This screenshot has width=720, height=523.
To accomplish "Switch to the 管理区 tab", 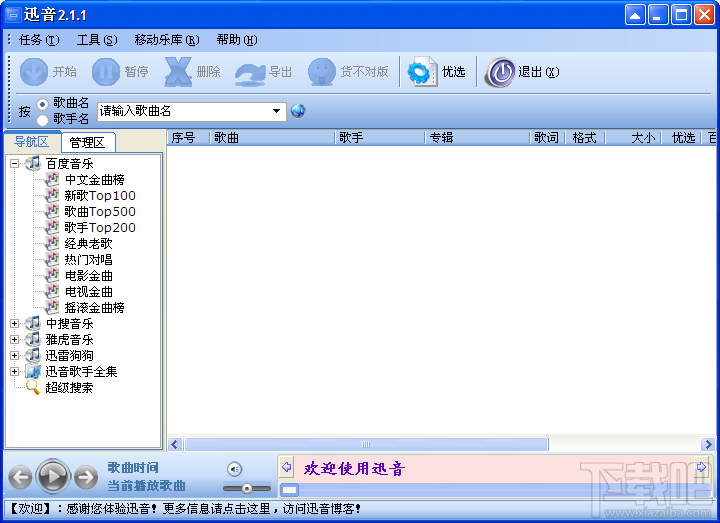I will (88, 143).
